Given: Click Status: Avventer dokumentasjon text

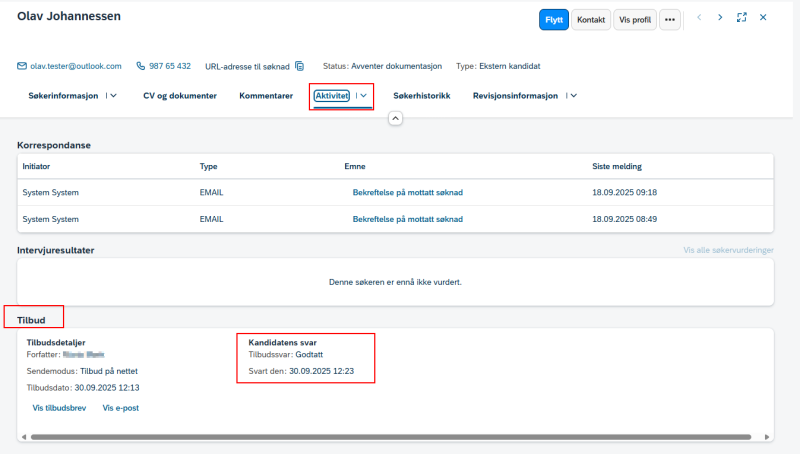Looking at the screenshot, I should point(382,66).
